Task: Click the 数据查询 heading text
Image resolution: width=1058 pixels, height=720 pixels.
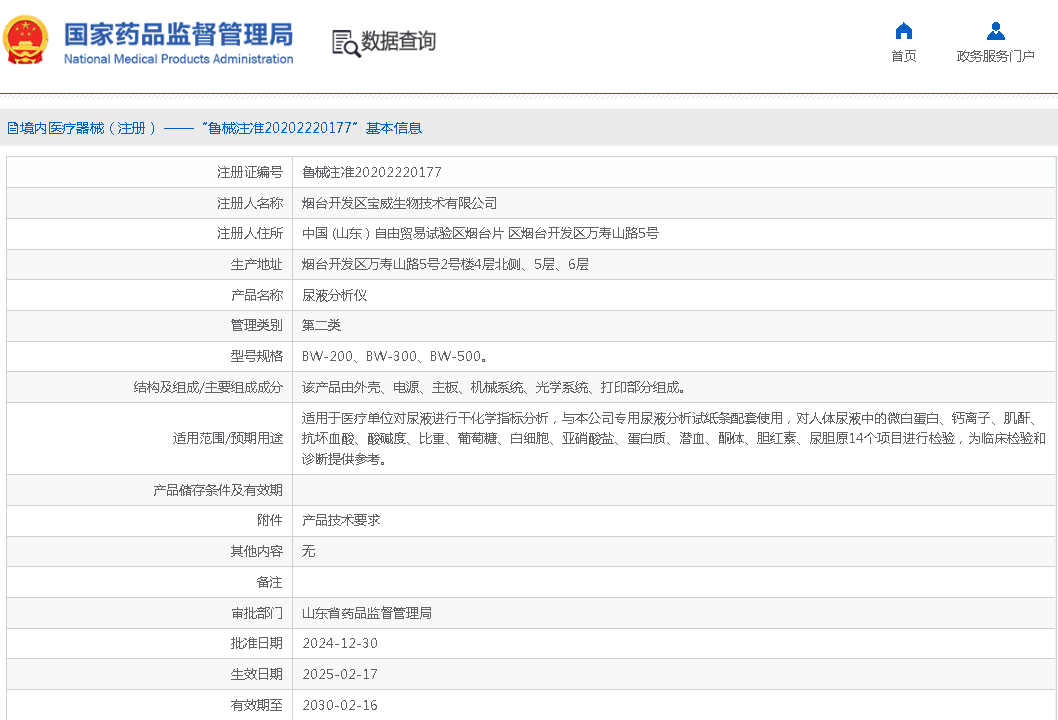Action: tap(398, 42)
